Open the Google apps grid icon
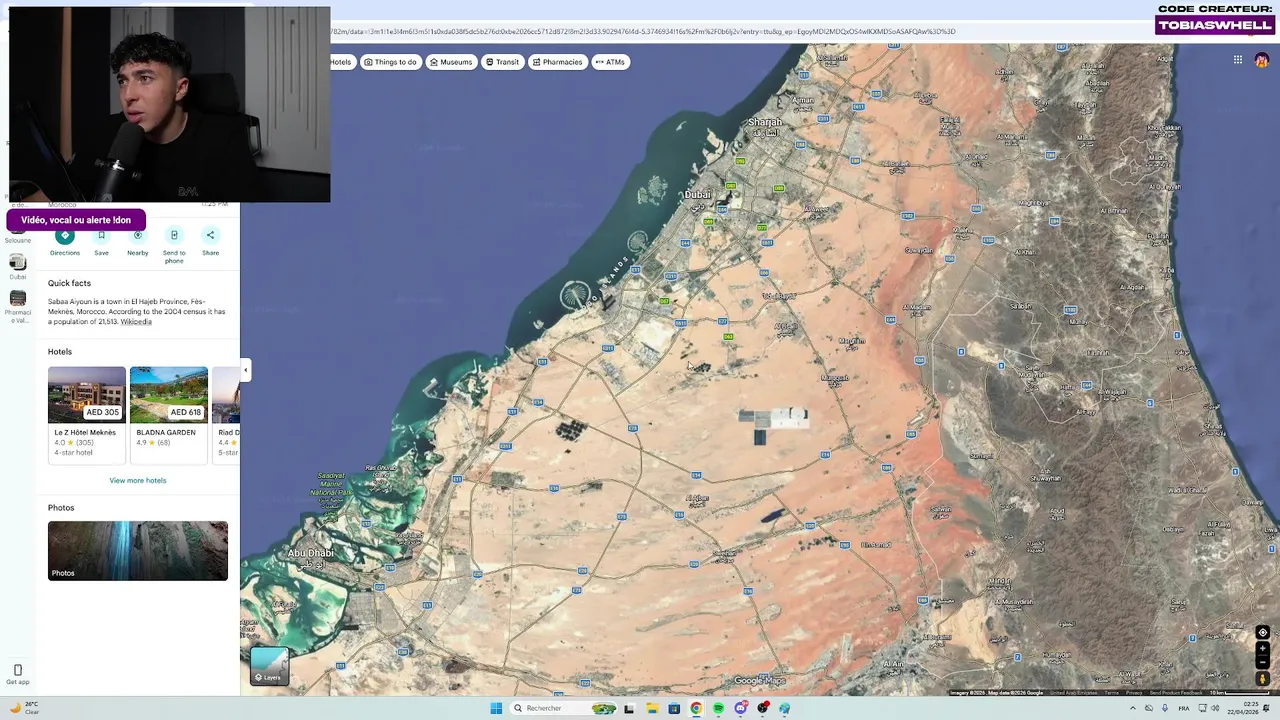This screenshot has height=720, width=1280. (x=1237, y=60)
